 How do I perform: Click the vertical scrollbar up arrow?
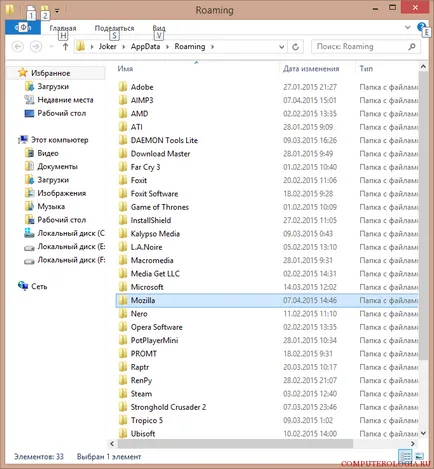[x=423, y=66]
